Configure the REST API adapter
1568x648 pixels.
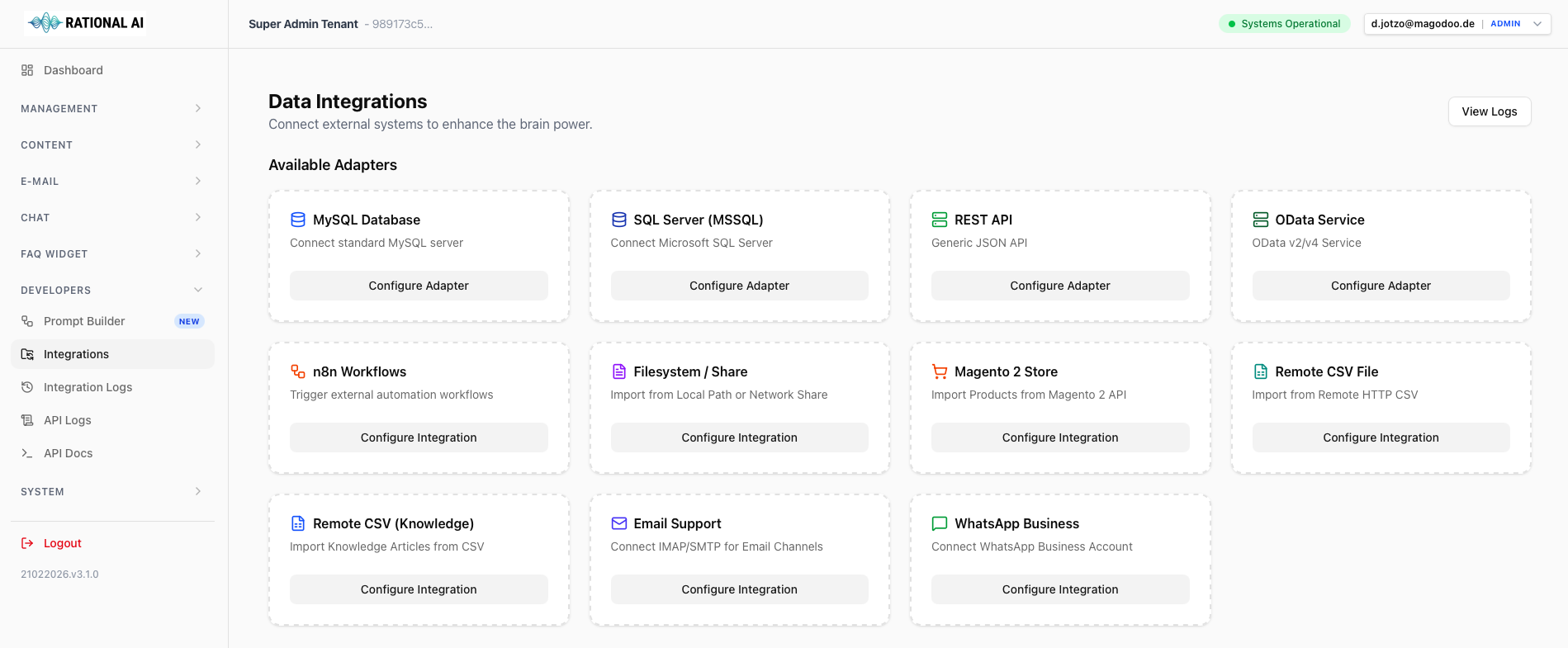[x=1060, y=286]
